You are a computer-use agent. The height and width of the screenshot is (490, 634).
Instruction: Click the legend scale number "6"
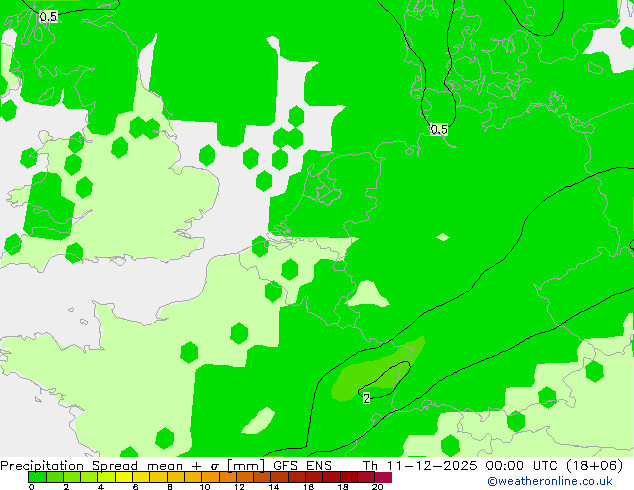pyautogui.click(x=135, y=487)
